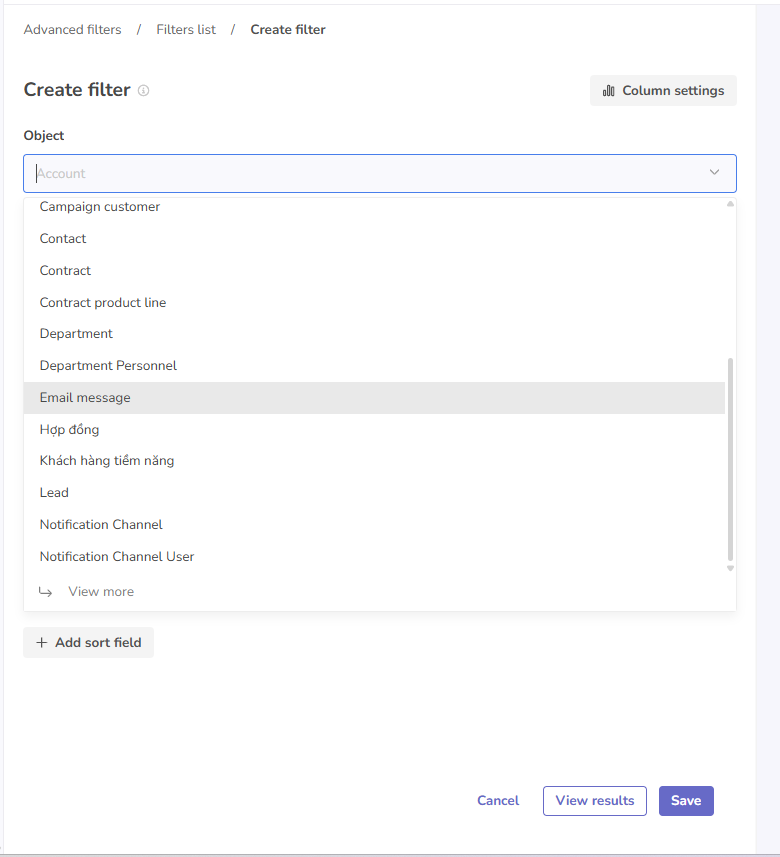The image size is (780, 857).
Task: Choose Contact option
Action: [374, 238]
